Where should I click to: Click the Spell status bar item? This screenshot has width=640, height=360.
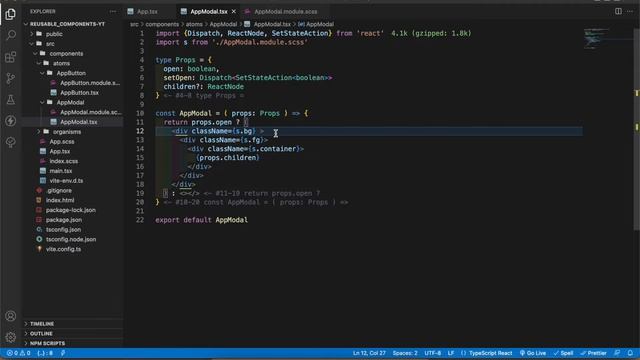563,353
